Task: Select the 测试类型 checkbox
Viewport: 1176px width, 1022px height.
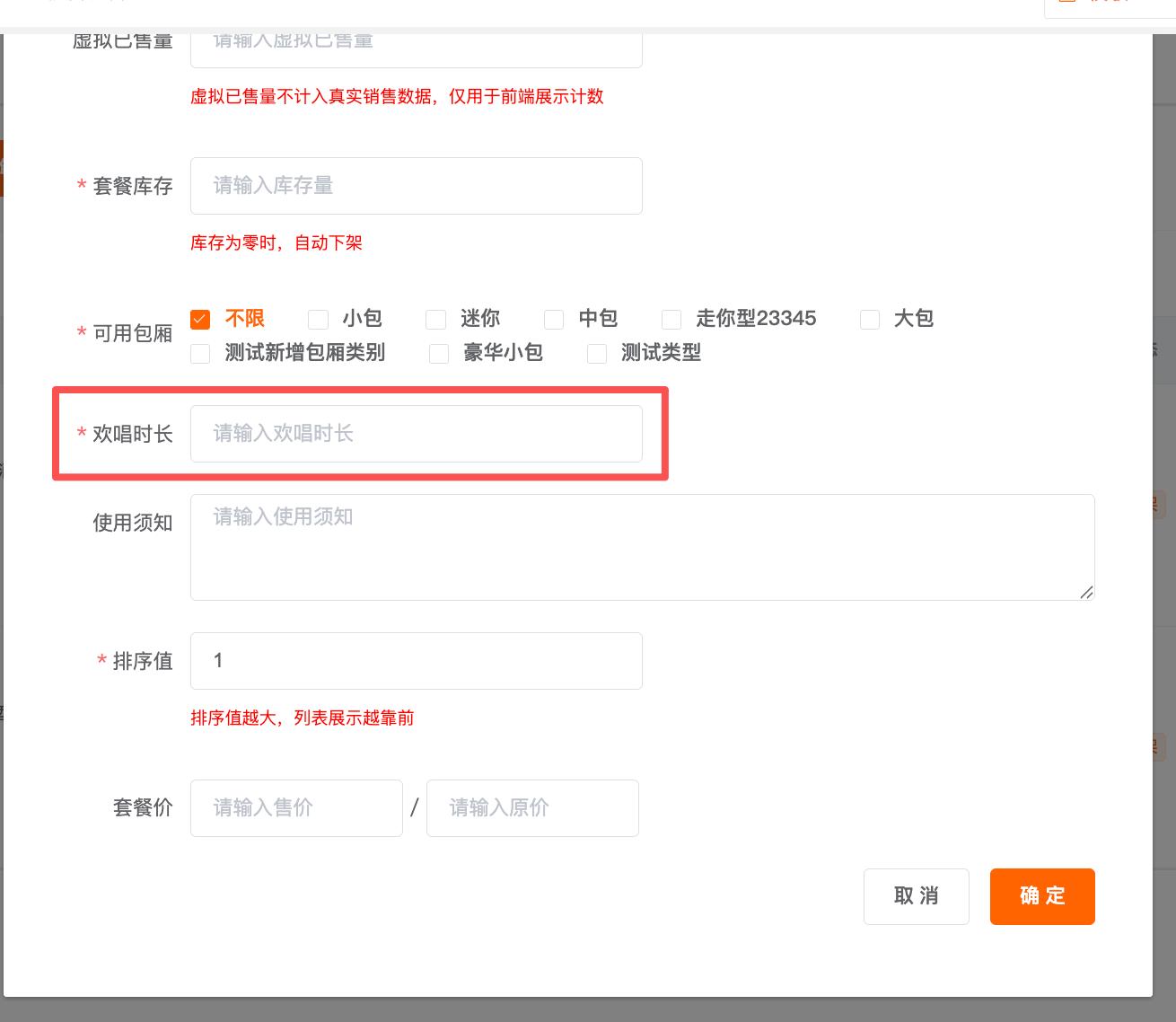Action: coord(596,353)
